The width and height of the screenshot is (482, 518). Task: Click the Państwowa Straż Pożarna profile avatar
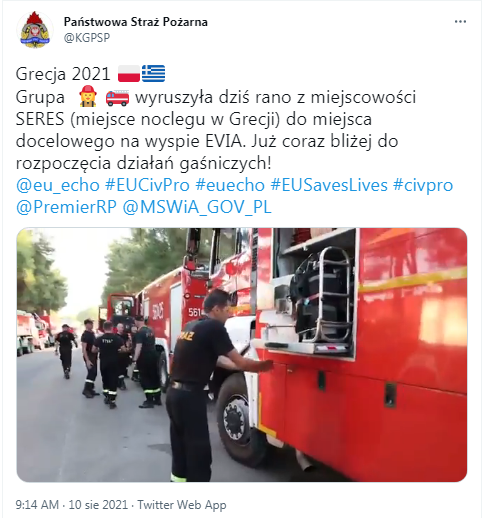point(35,30)
